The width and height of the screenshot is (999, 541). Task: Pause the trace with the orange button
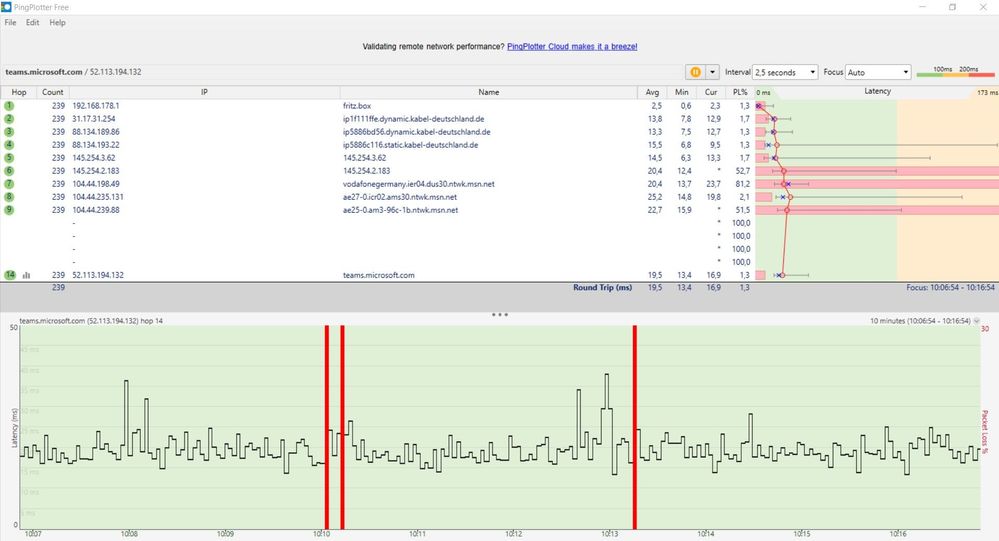point(695,72)
